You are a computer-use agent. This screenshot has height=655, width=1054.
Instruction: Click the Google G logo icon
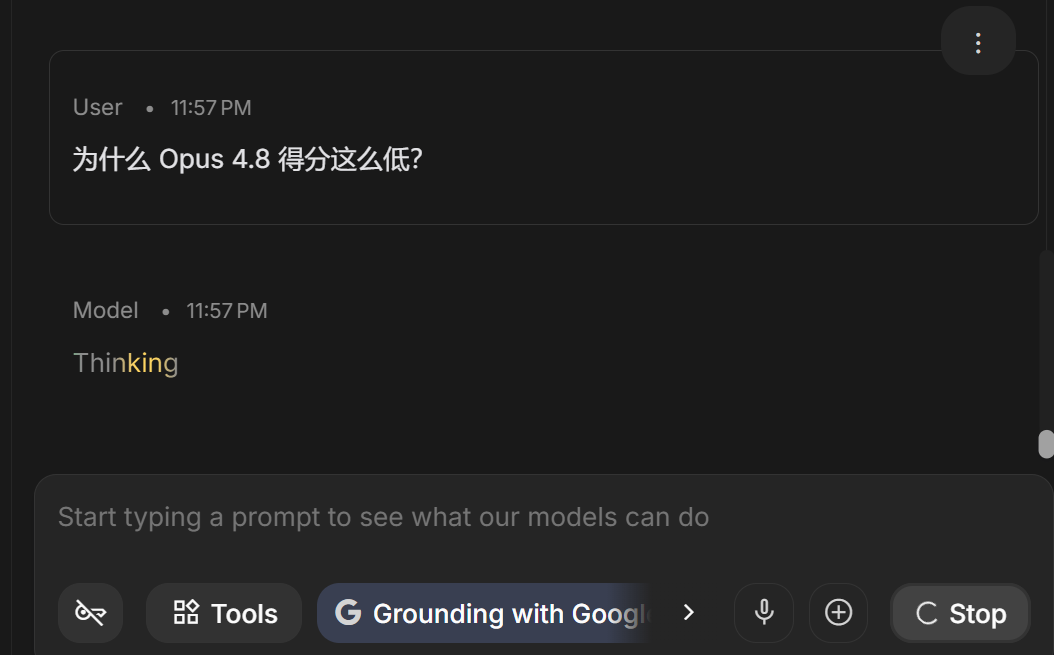coord(348,613)
